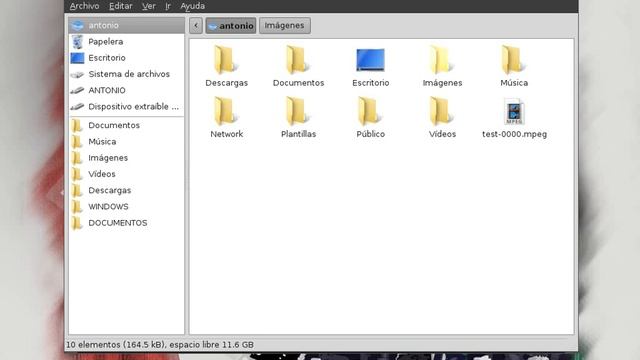
Task: Click the Network folder name
Action: coord(227,134)
